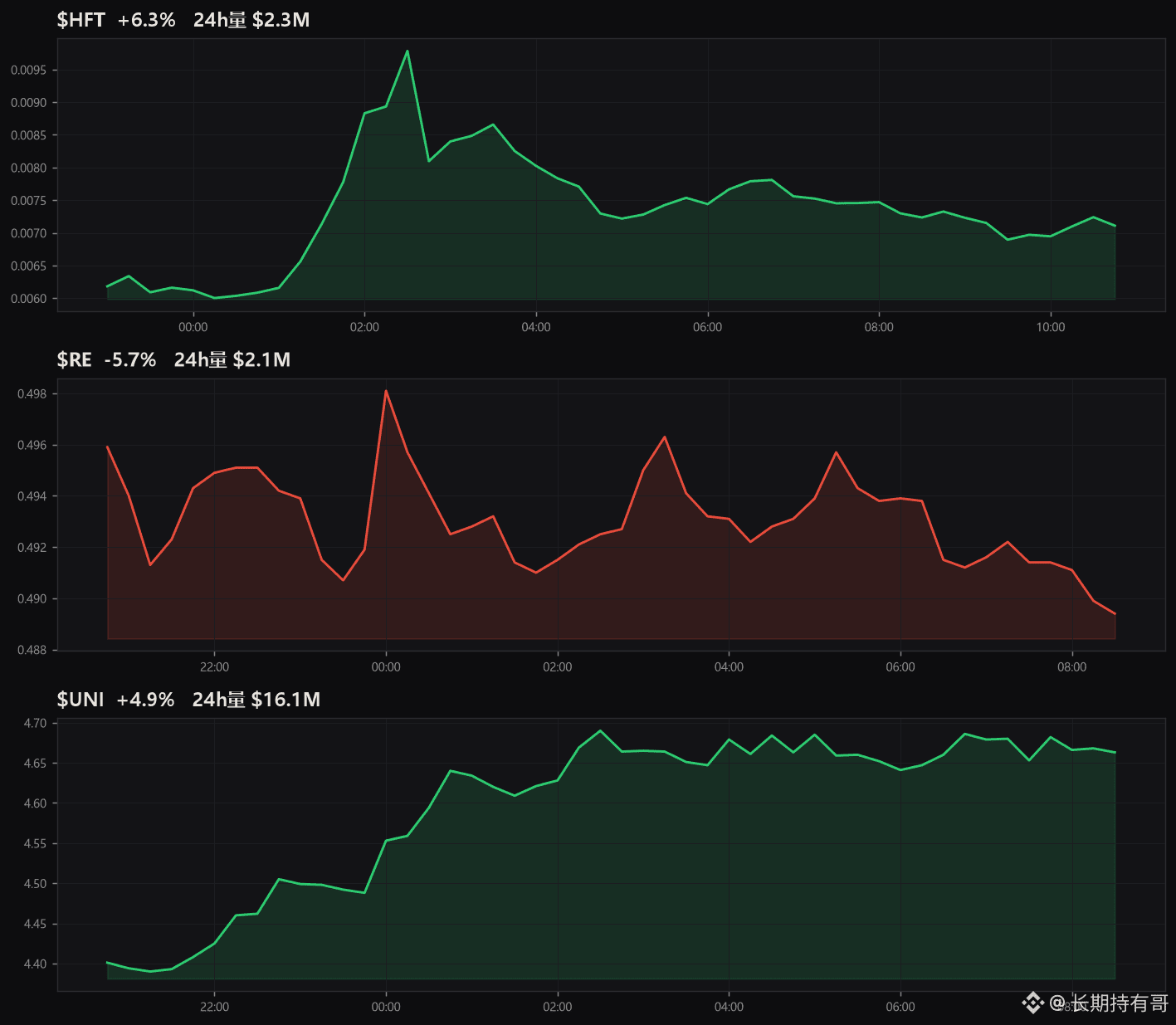Click the 22:00 time label on $RE chart
This screenshot has height=1025, width=1176.
point(215,667)
